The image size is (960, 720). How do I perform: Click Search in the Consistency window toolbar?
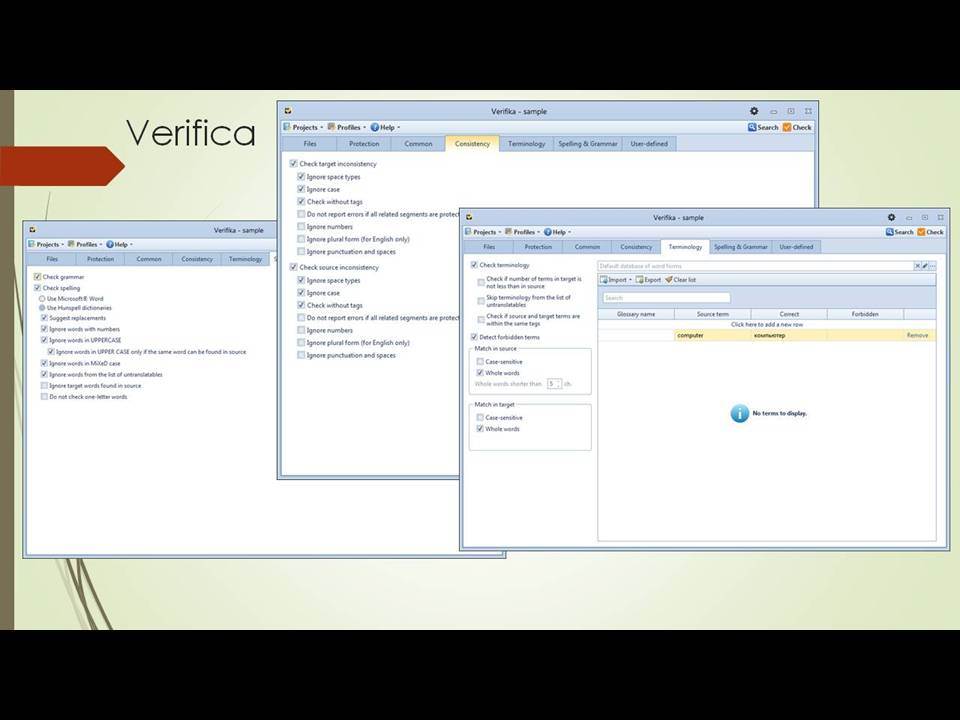click(x=763, y=127)
